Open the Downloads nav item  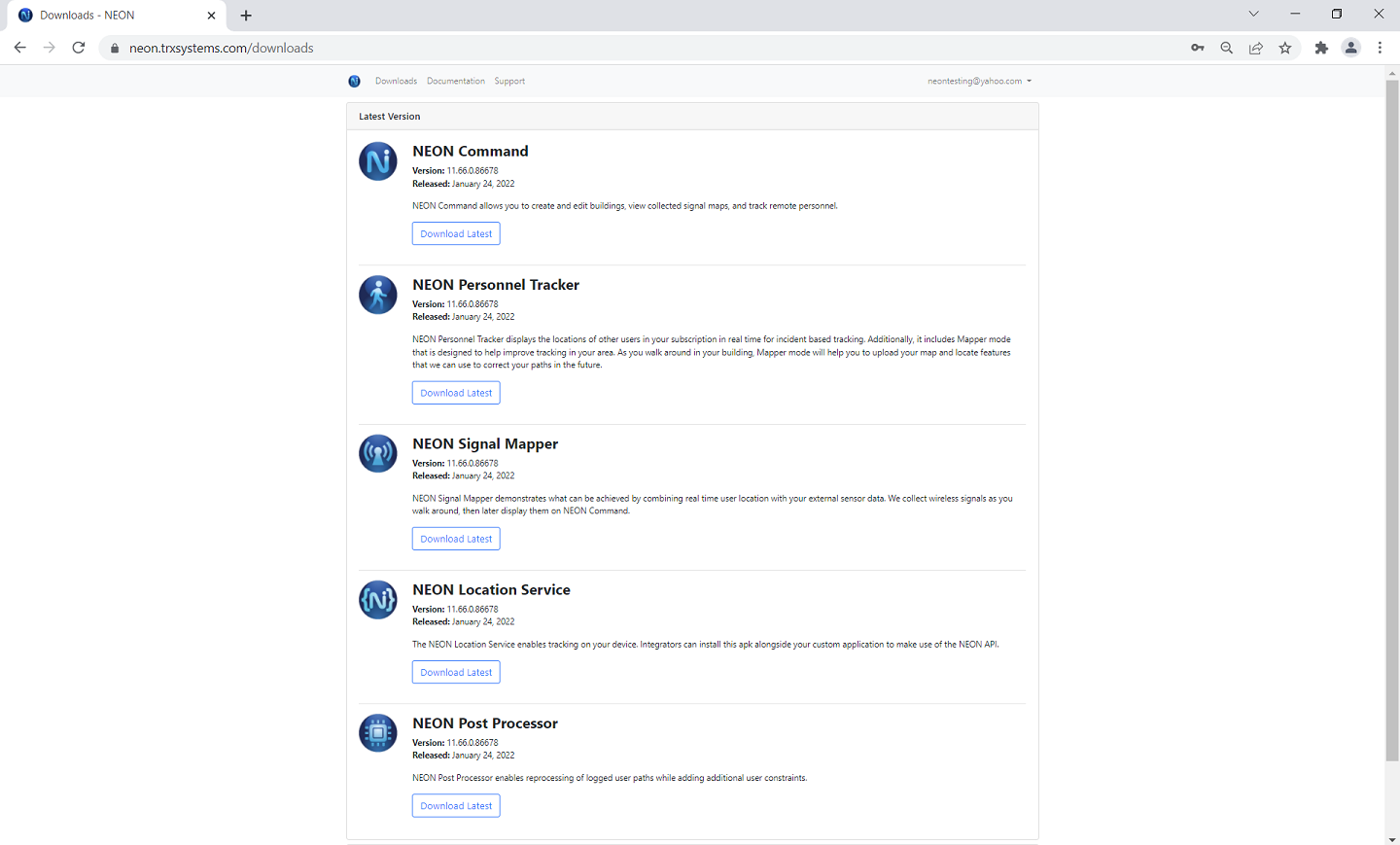(x=396, y=81)
